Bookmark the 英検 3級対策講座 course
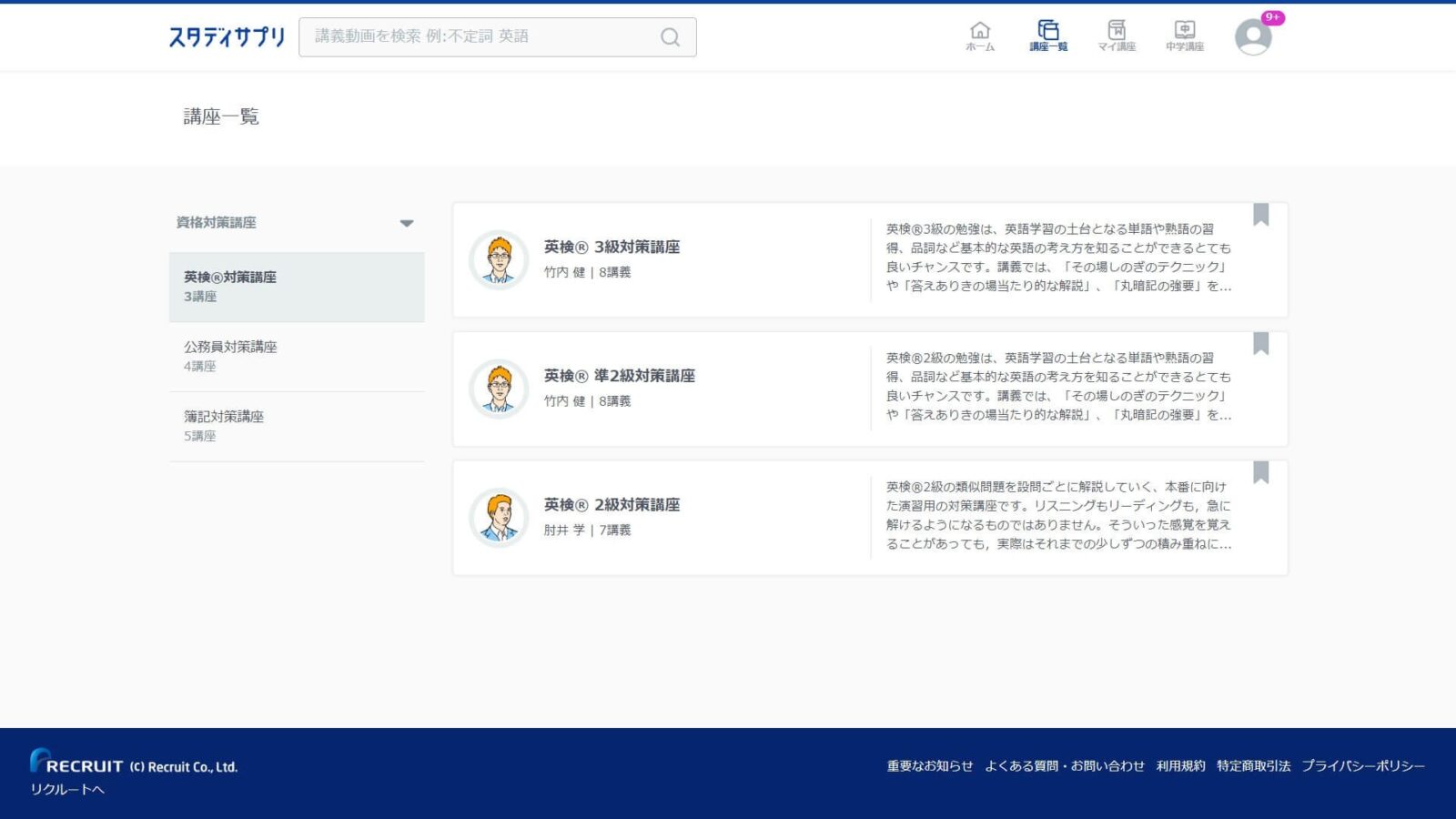This screenshot has height=819, width=1456. (x=1260, y=215)
